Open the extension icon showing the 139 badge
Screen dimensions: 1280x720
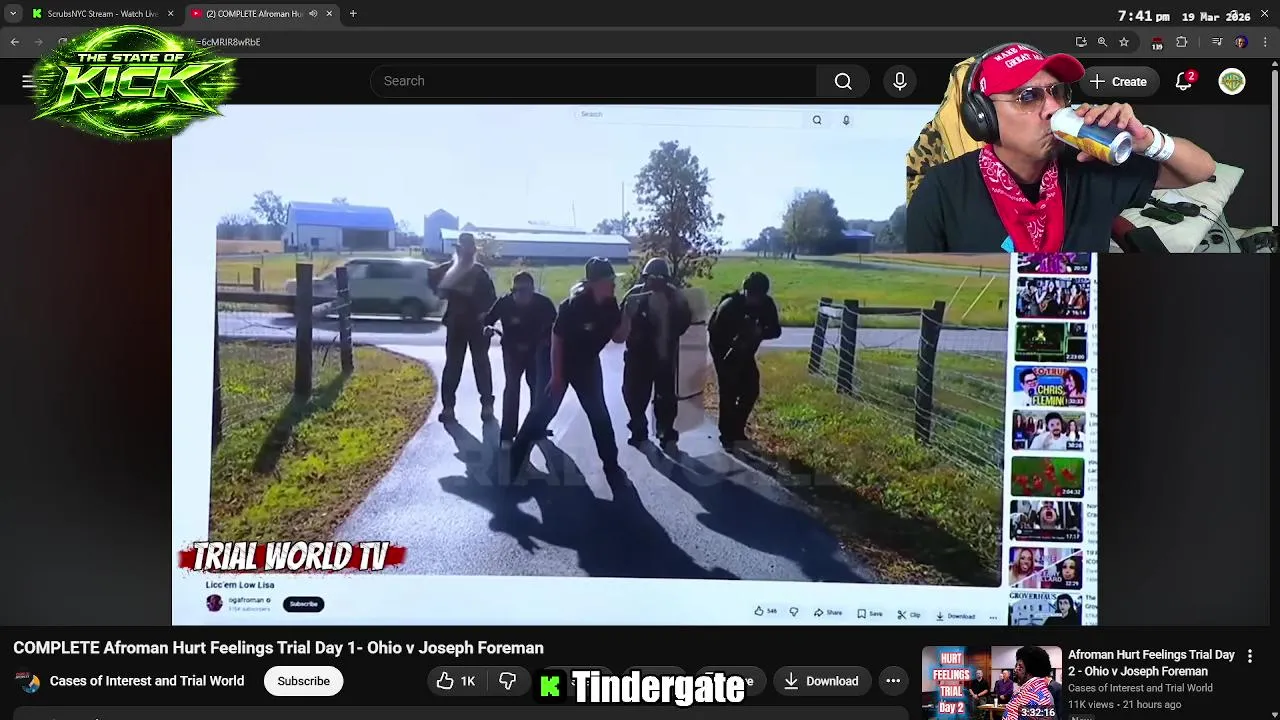tap(1157, 43)
